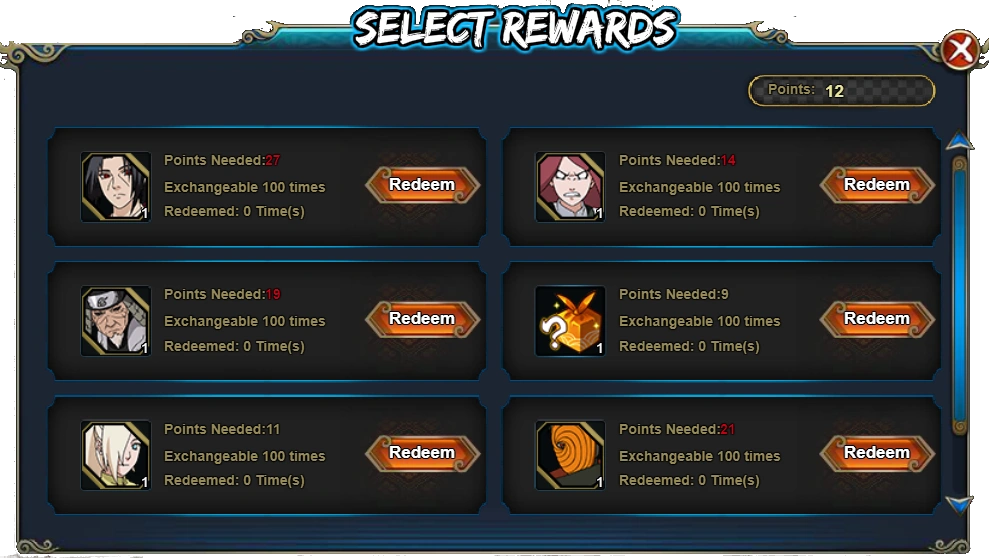This screenshot has width=989, height=558.
Task: Redeem the 14-point reward
Action: tap(877, 185)
